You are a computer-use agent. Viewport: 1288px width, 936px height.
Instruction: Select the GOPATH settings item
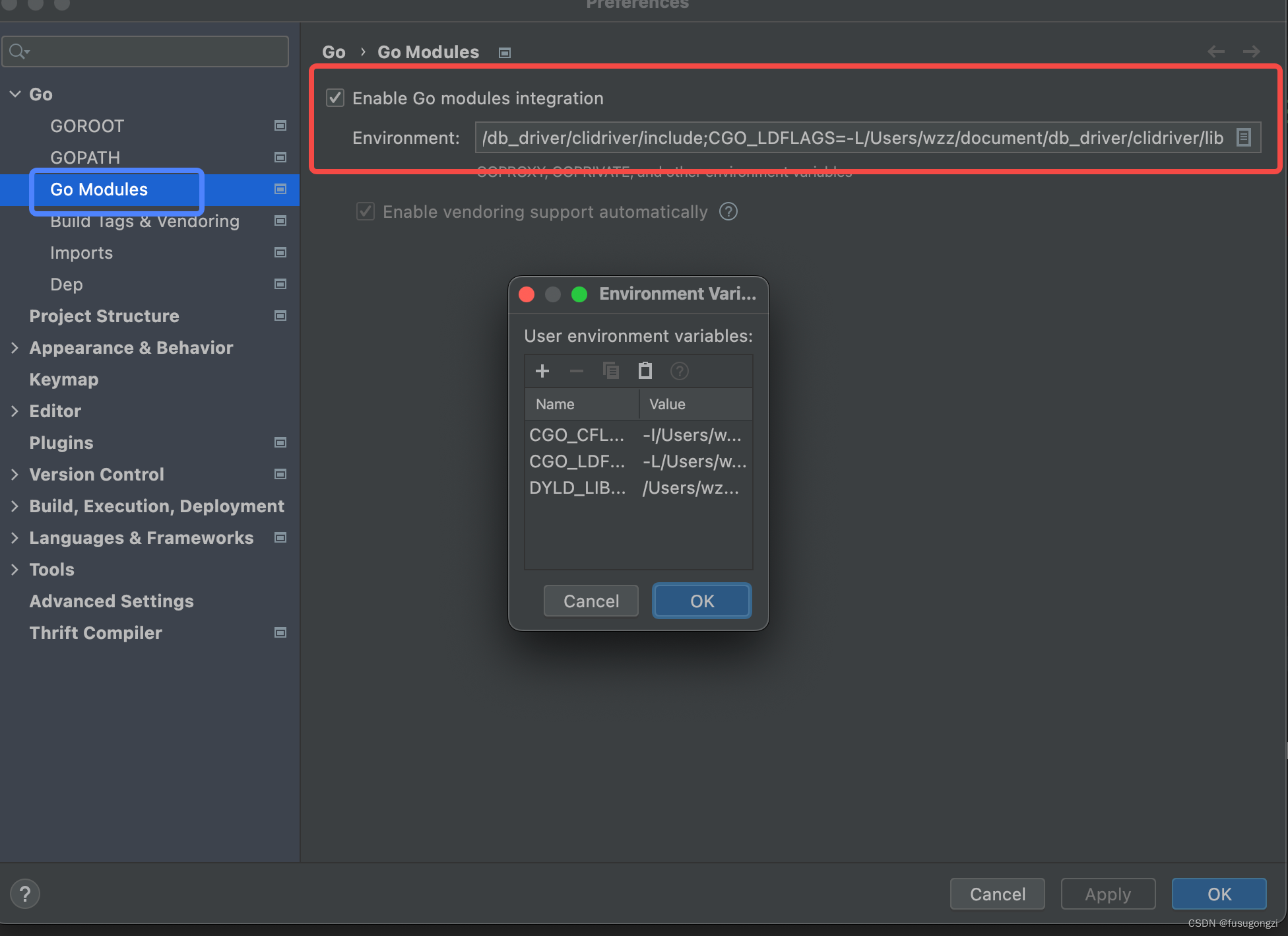[x=85, y=157]
